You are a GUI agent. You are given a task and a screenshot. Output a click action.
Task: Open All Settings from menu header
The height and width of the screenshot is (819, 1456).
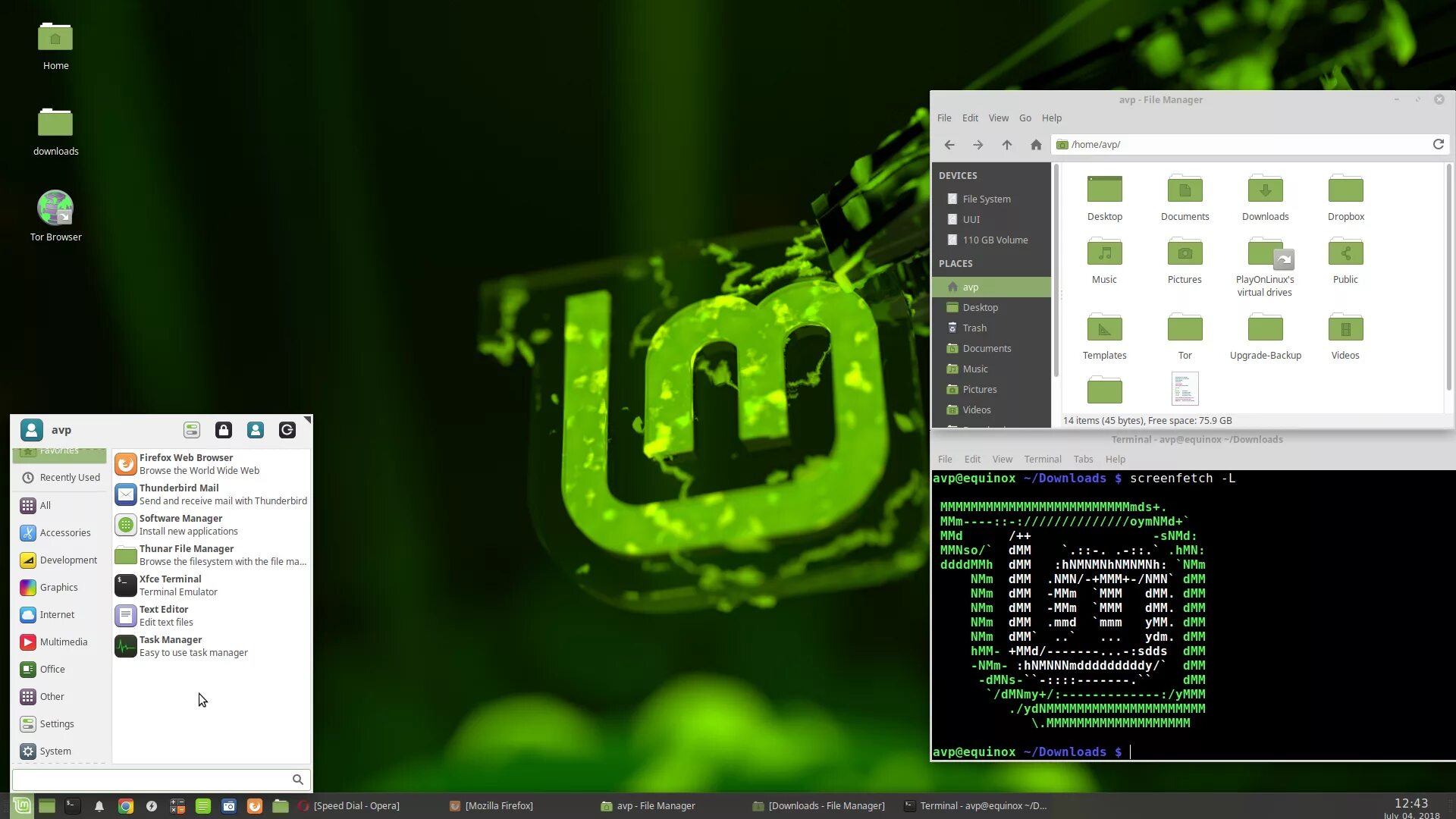pyautogui.click(x=192, y=430)
